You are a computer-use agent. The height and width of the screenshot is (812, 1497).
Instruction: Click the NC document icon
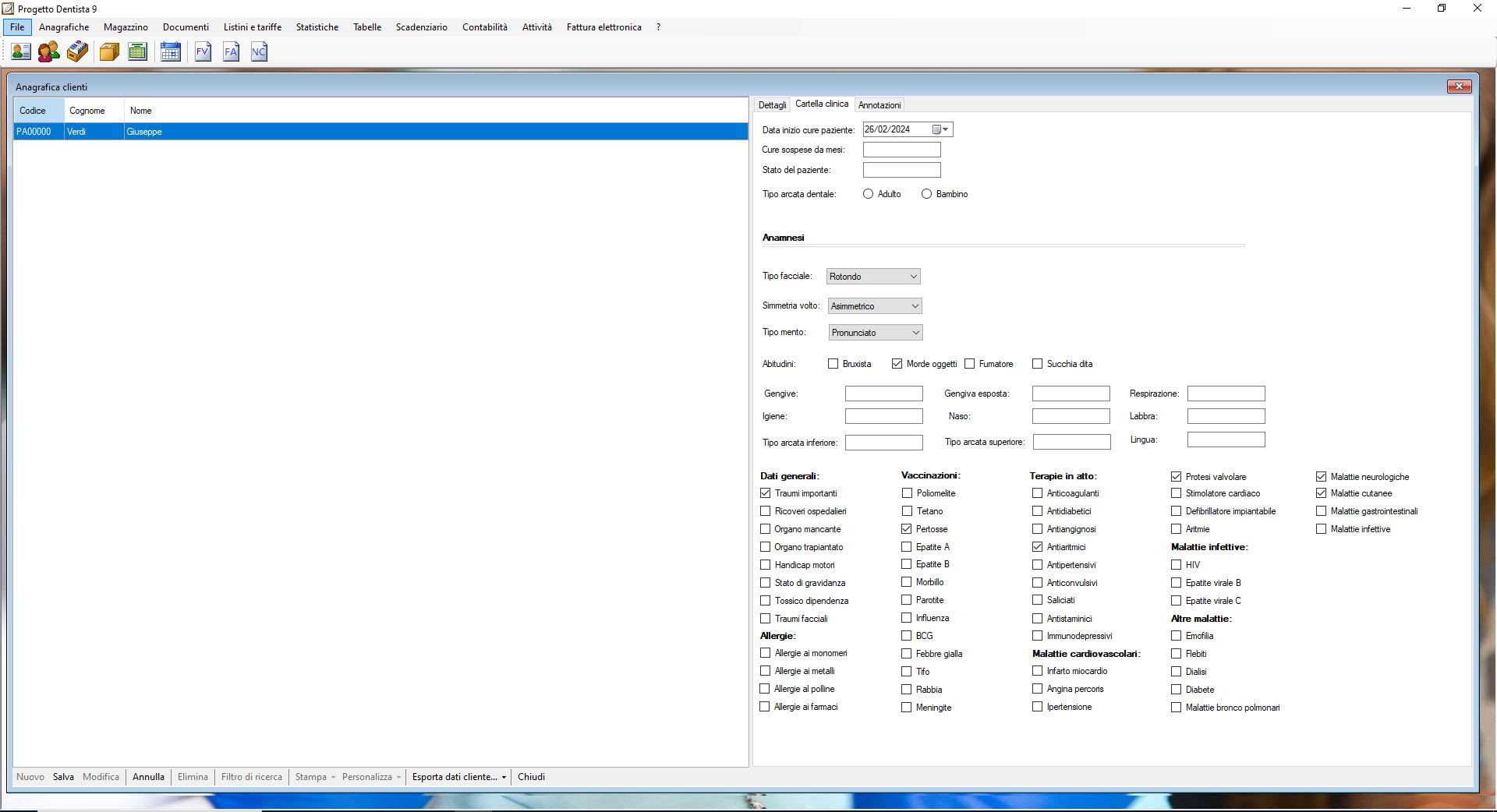[259, 52]
